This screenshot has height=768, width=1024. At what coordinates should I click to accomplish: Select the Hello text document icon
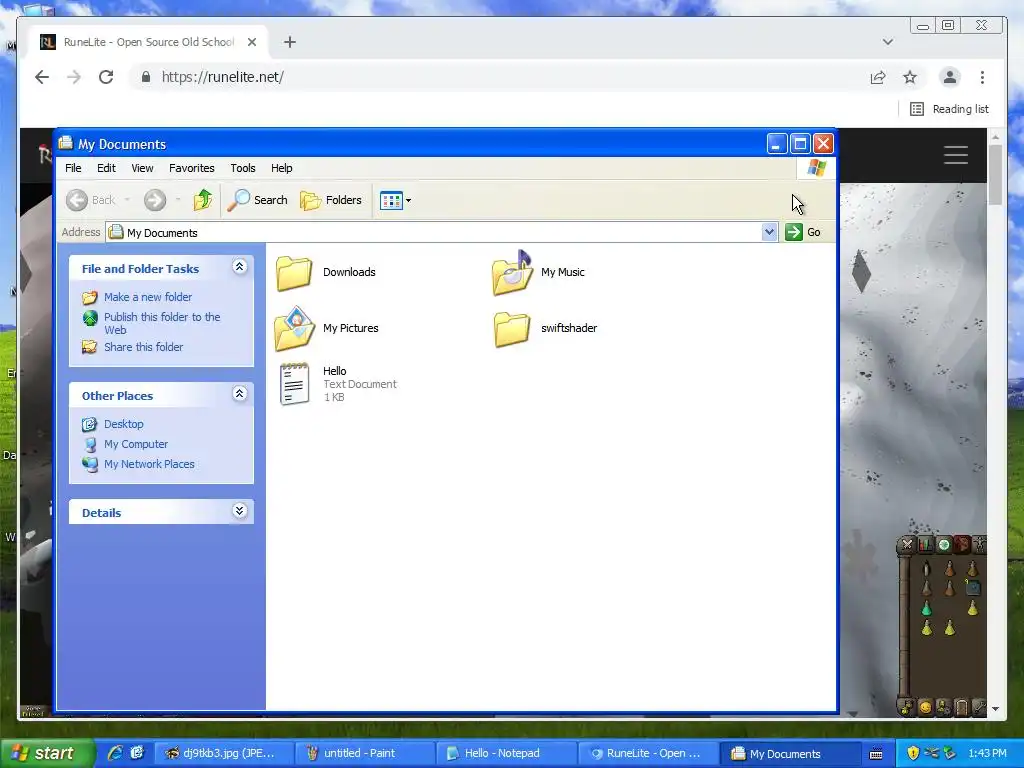pyautogui.click(x=294, y=384)
